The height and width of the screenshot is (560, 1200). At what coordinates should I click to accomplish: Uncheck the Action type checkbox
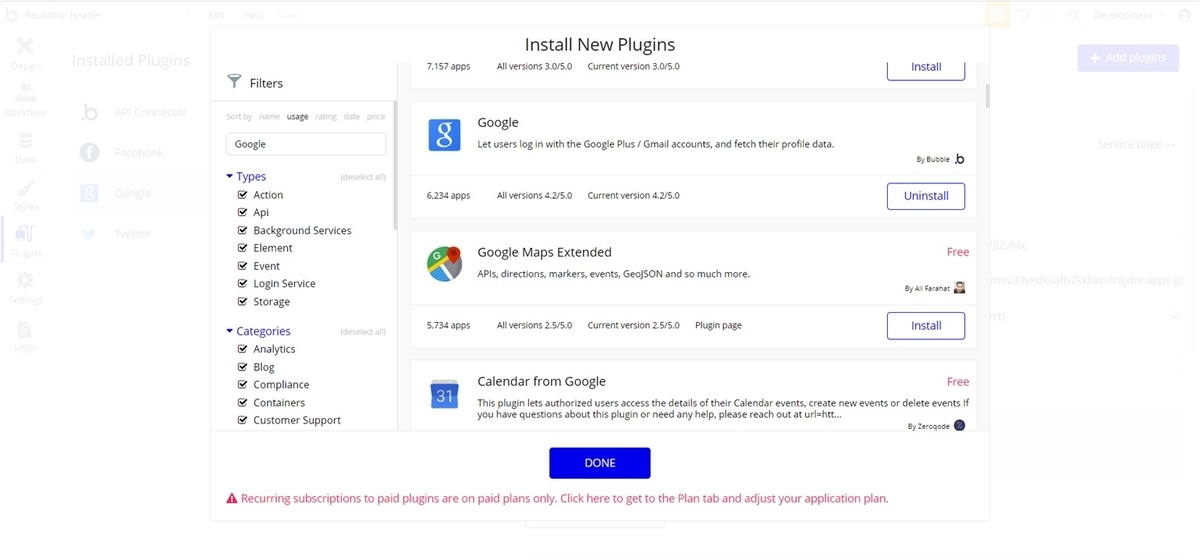click(242, 195)
